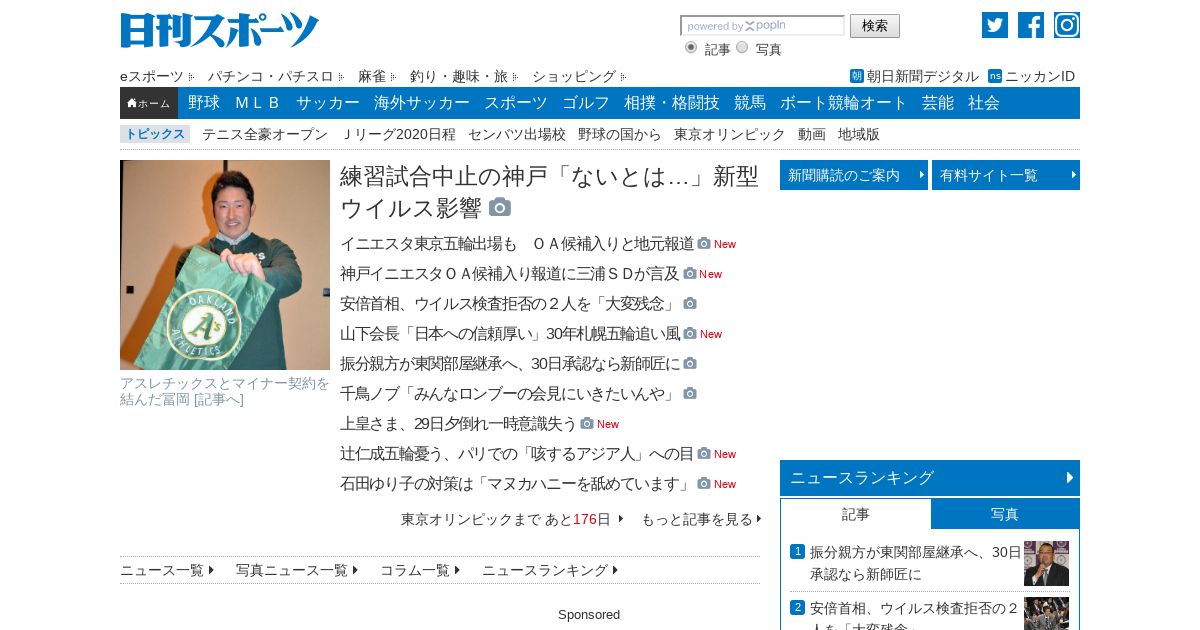This screenshot has width=1200, height=630.
Task: Expand the 麻雀 menu arrow
Action: 393,76
